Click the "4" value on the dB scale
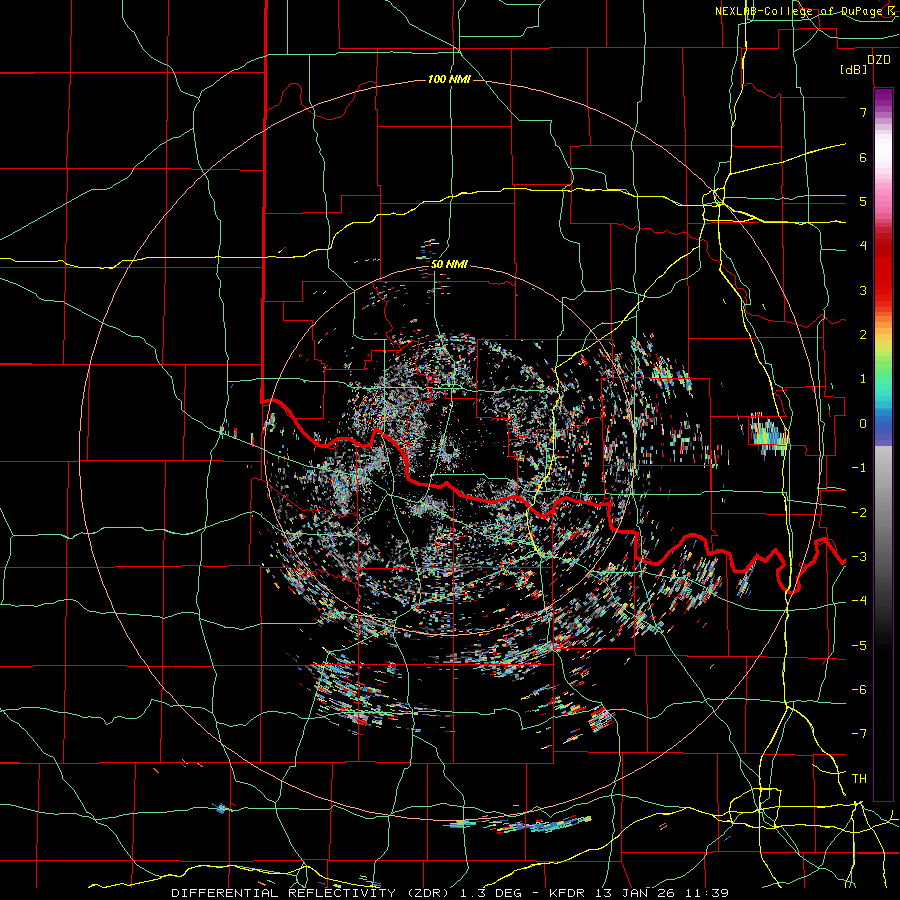Viewport: 900px width, 900px height. click(863, 246)
